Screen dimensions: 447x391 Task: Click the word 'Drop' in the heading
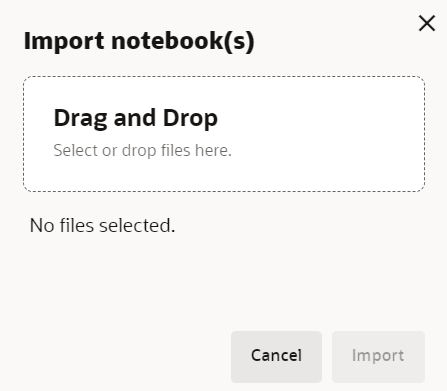190,118
